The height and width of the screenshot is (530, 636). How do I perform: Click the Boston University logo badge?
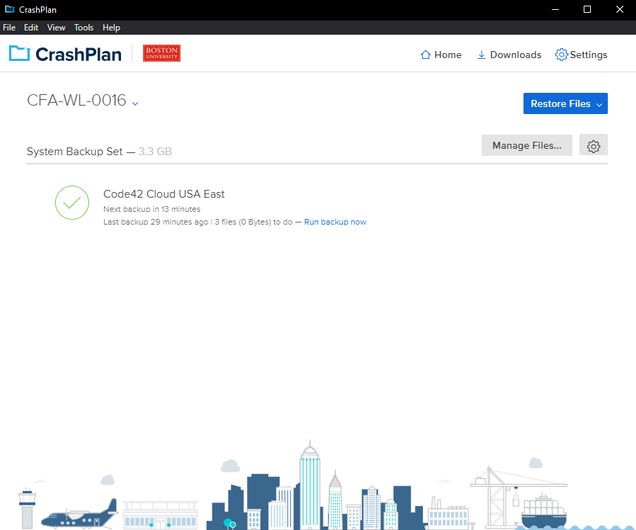click(x=161, y=54)
